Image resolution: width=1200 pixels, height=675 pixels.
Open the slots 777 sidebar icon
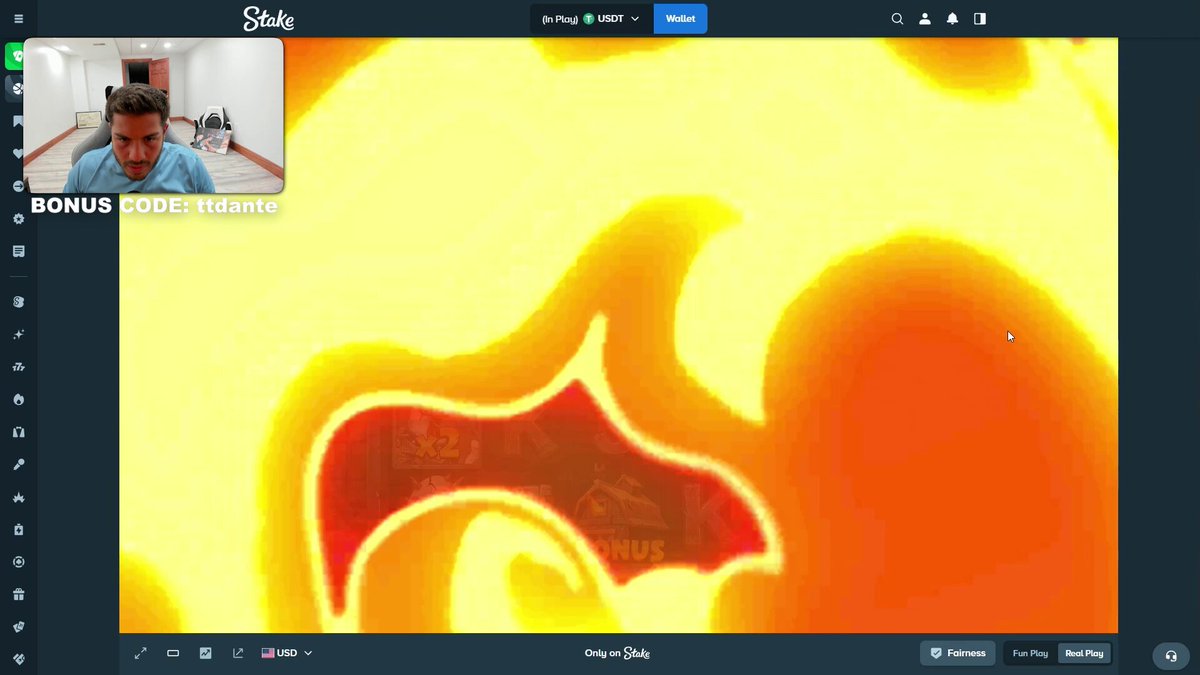pyautogui.click(x=18, y=367)
